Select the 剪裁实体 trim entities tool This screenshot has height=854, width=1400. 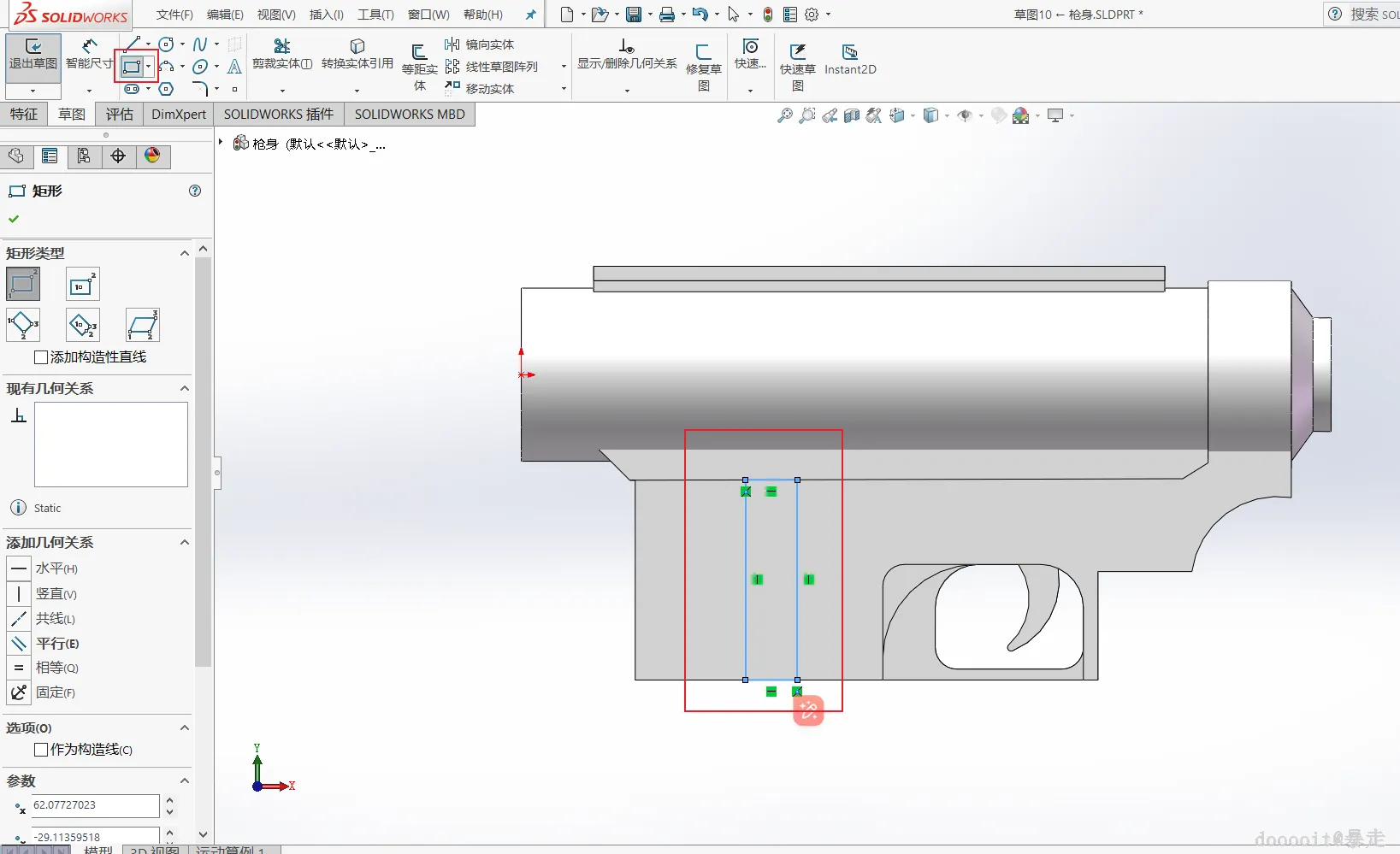click(282, 55)
